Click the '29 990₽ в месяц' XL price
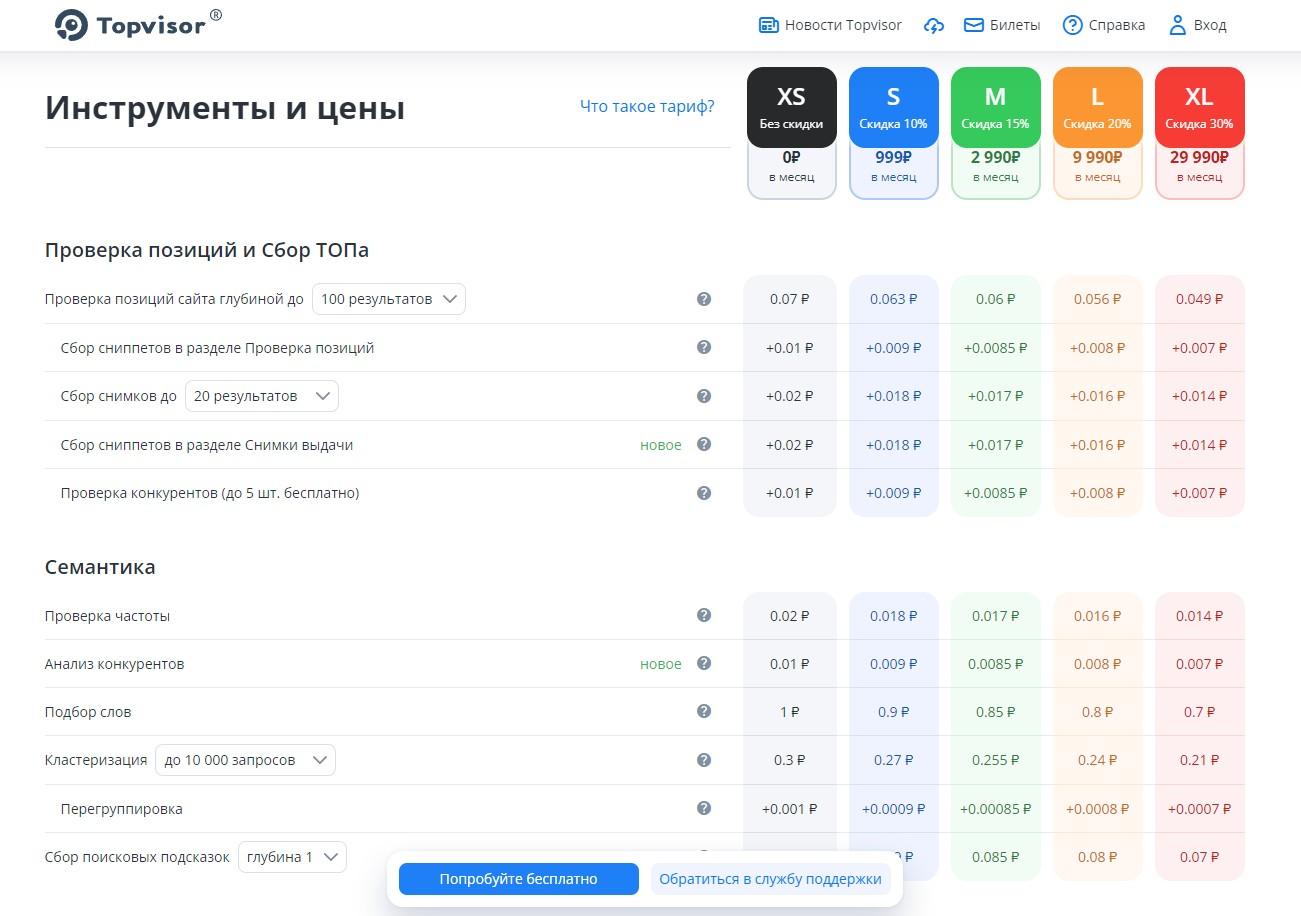 [1199, 166]
